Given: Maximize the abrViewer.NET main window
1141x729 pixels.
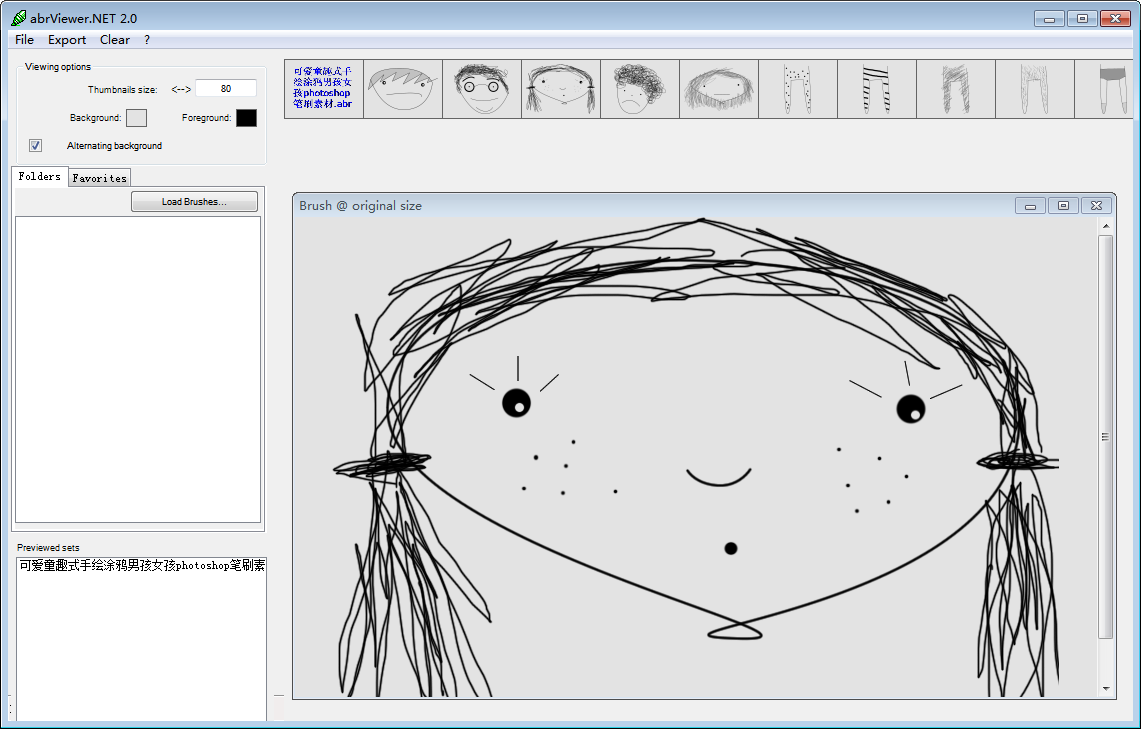Looking at the screenshot, I should [1082, 19].
